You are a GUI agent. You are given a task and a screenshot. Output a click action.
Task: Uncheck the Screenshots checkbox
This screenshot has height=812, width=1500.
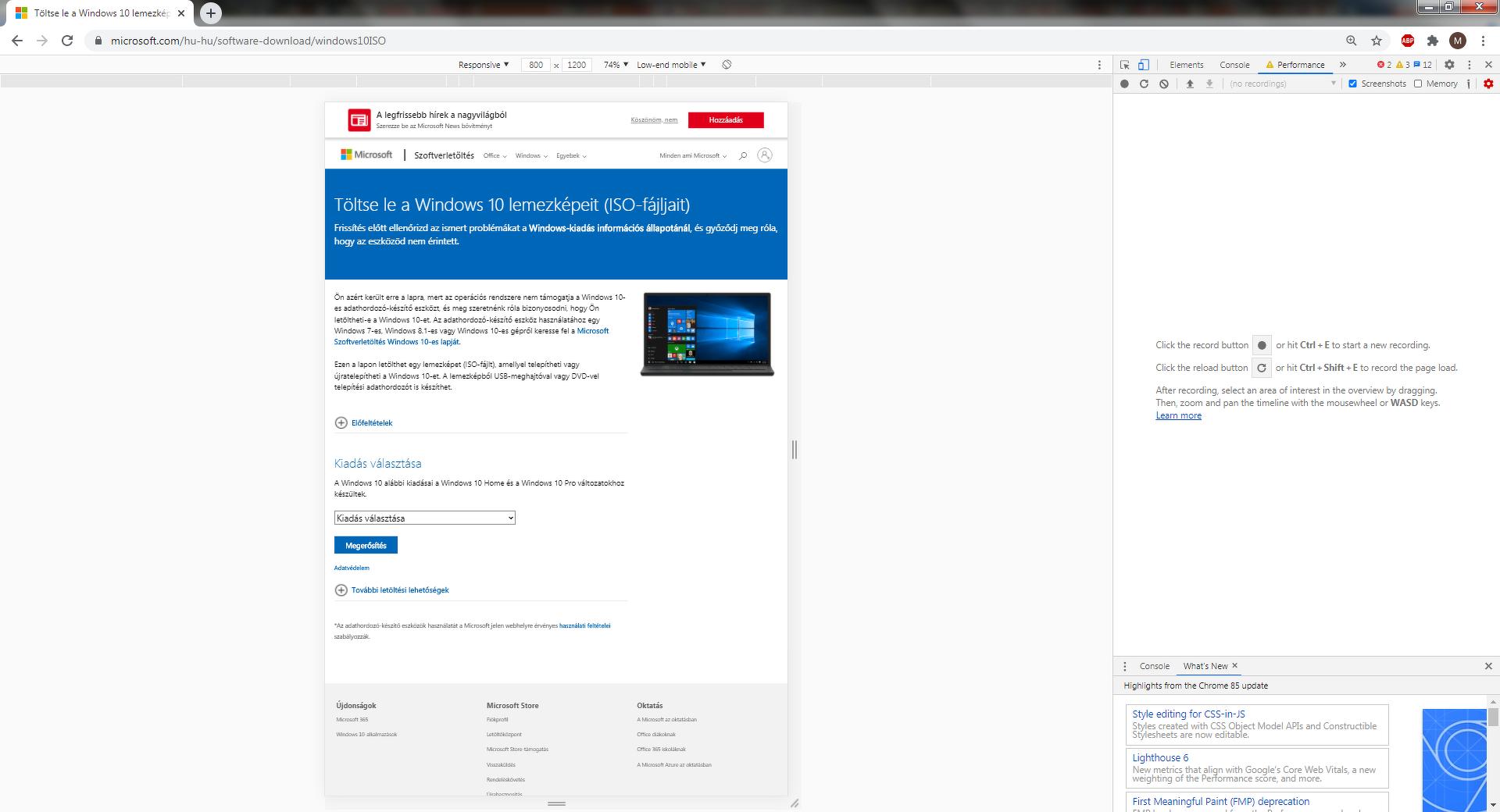click(x=1353, y=84)
